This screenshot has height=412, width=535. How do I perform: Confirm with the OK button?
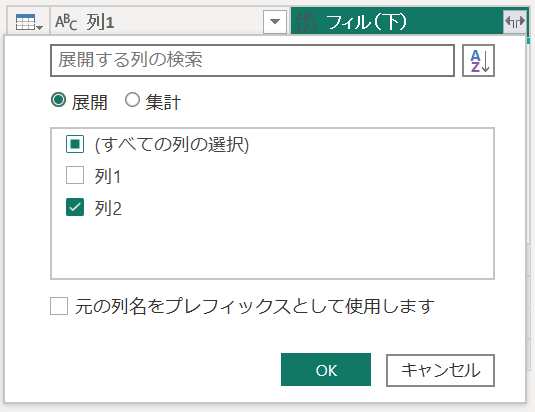(x=326, y=370)
